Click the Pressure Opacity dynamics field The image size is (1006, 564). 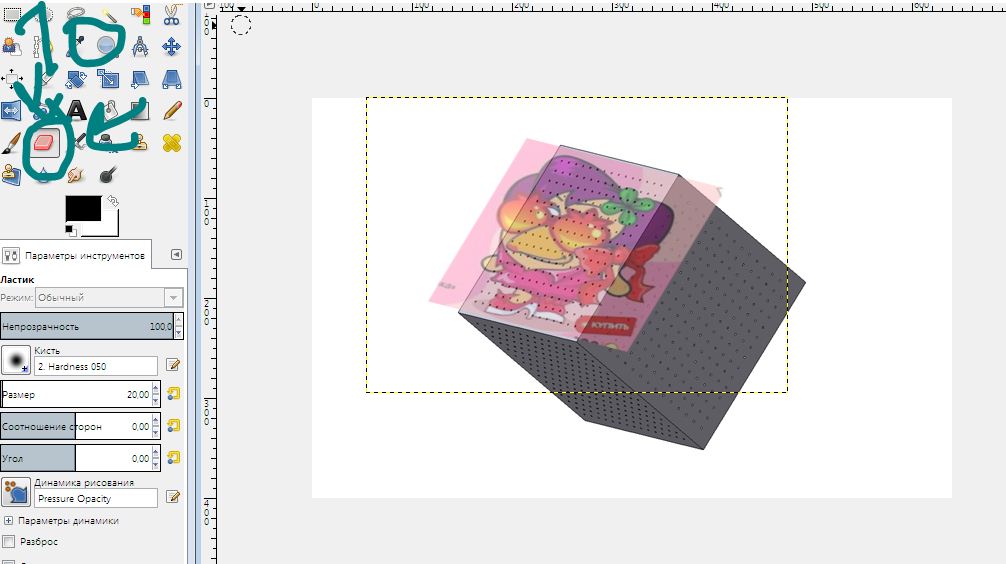96,499
